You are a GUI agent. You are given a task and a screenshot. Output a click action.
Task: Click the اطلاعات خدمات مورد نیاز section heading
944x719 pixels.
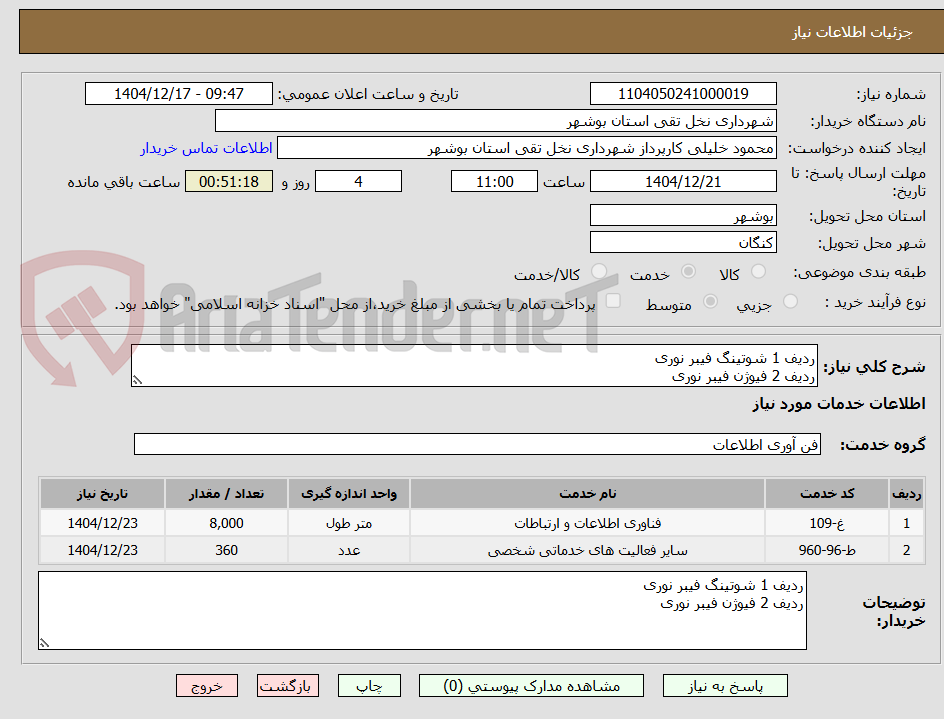click(x=839, y=404)
